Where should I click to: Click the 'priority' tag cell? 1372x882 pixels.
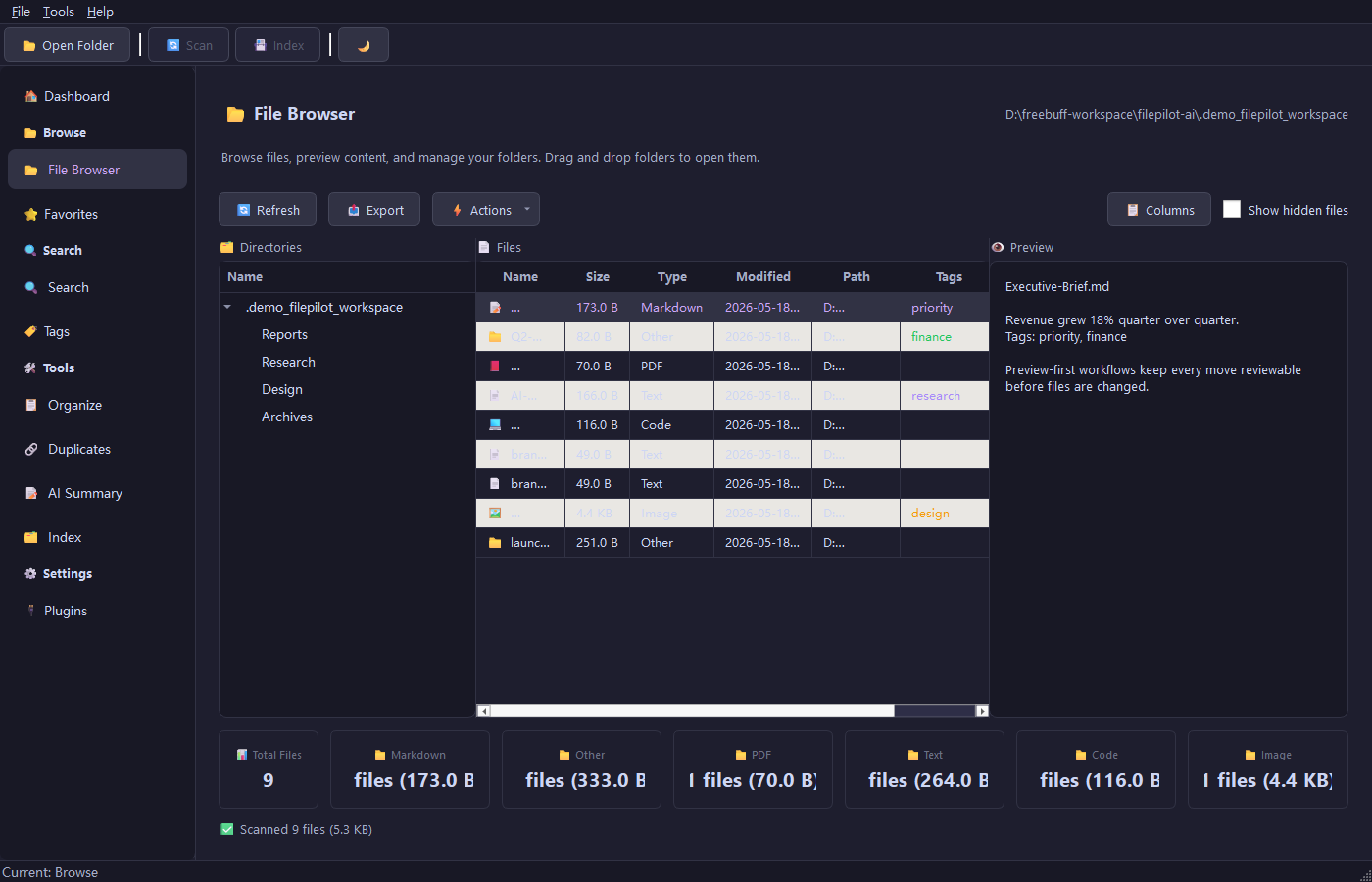[x=945, y=308]
